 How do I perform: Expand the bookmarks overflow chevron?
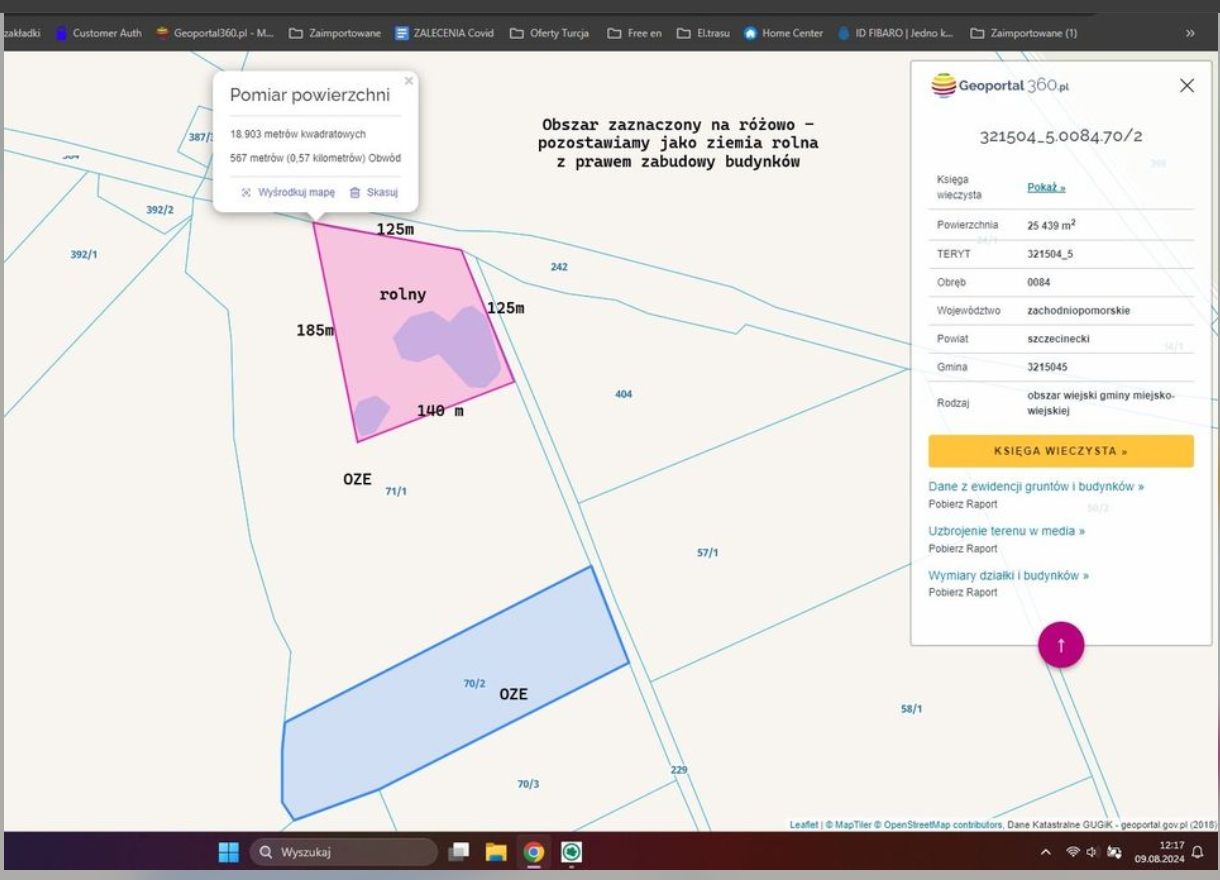(x=1190, y=33)
